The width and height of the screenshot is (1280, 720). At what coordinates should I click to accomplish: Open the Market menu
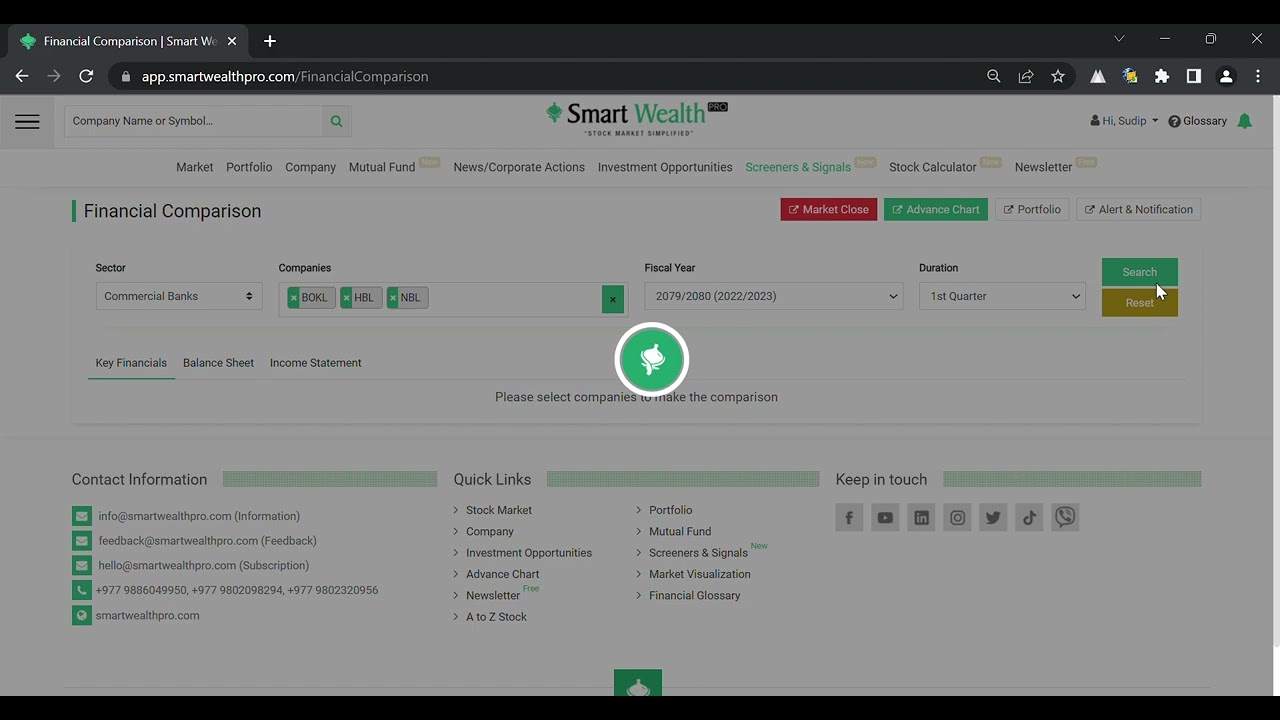tap(195, 167)
